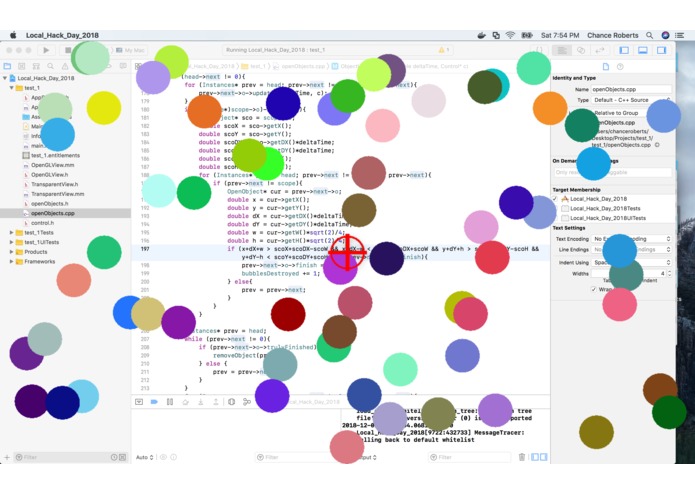Open the Local_Hack_Day_2018 application menu
The width and height of the screenshot is (695, 494).
[x=62, y=35]
